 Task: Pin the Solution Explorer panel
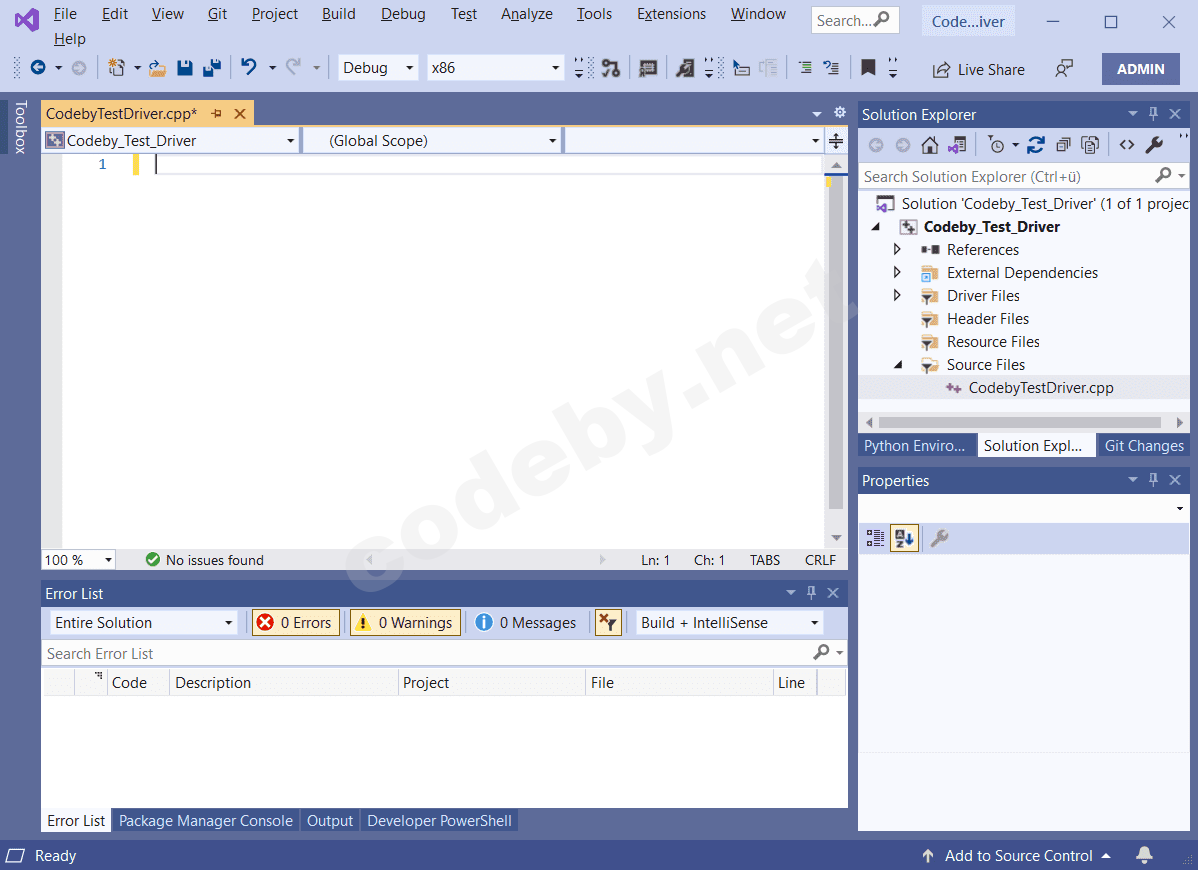(x=1154, y=114)
